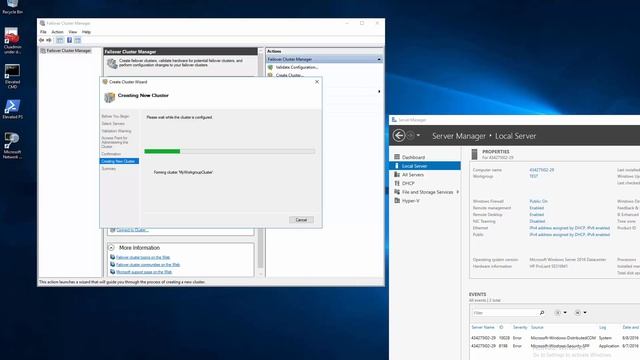Click the Computer name value link
This screenshot has height=360, width=640.
pos(541,170)
